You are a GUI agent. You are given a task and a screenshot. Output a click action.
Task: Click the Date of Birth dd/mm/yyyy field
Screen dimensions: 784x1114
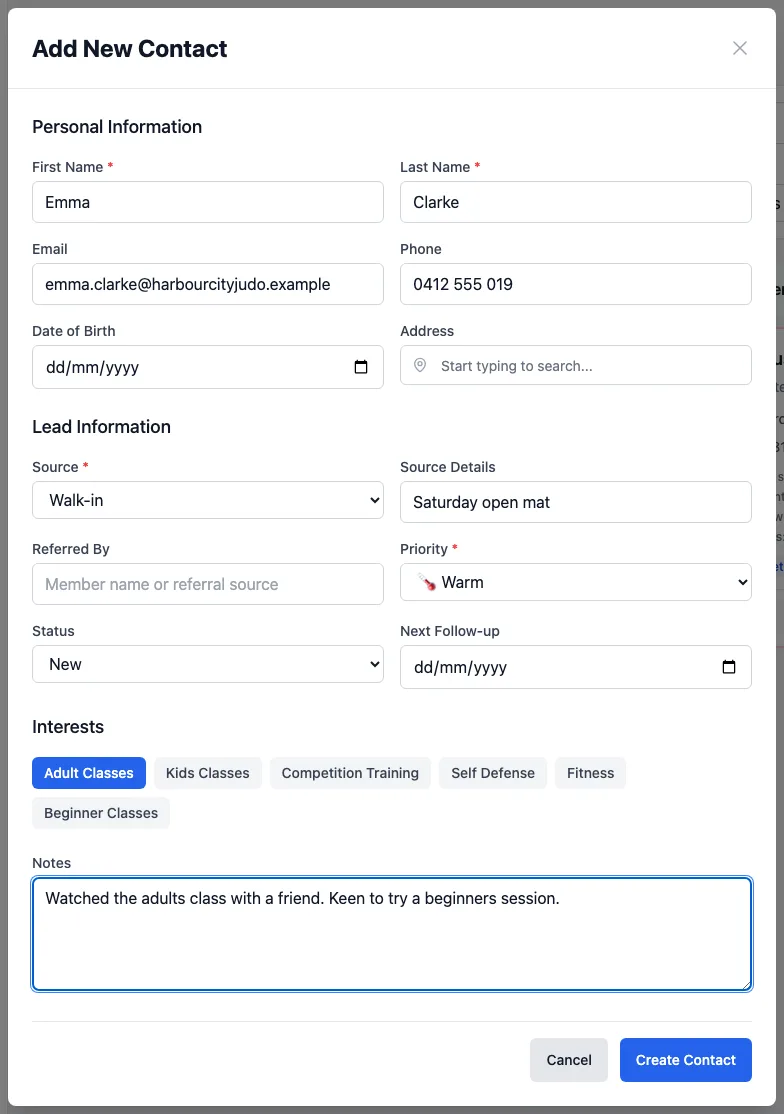pyautogui.click(x=208, y=367)
